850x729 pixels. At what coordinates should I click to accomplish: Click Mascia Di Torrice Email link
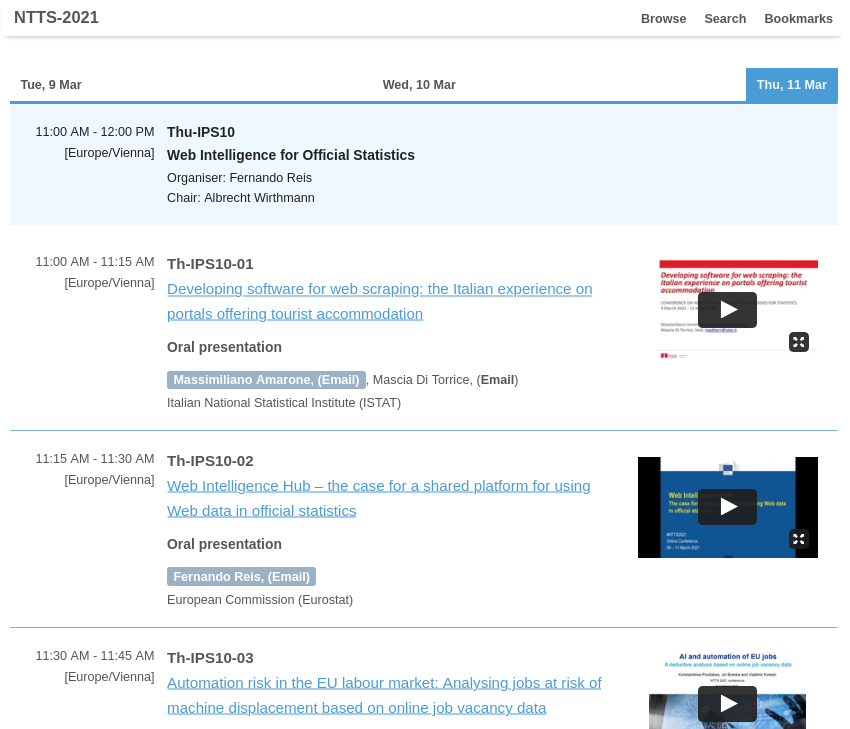pos(497,380)
